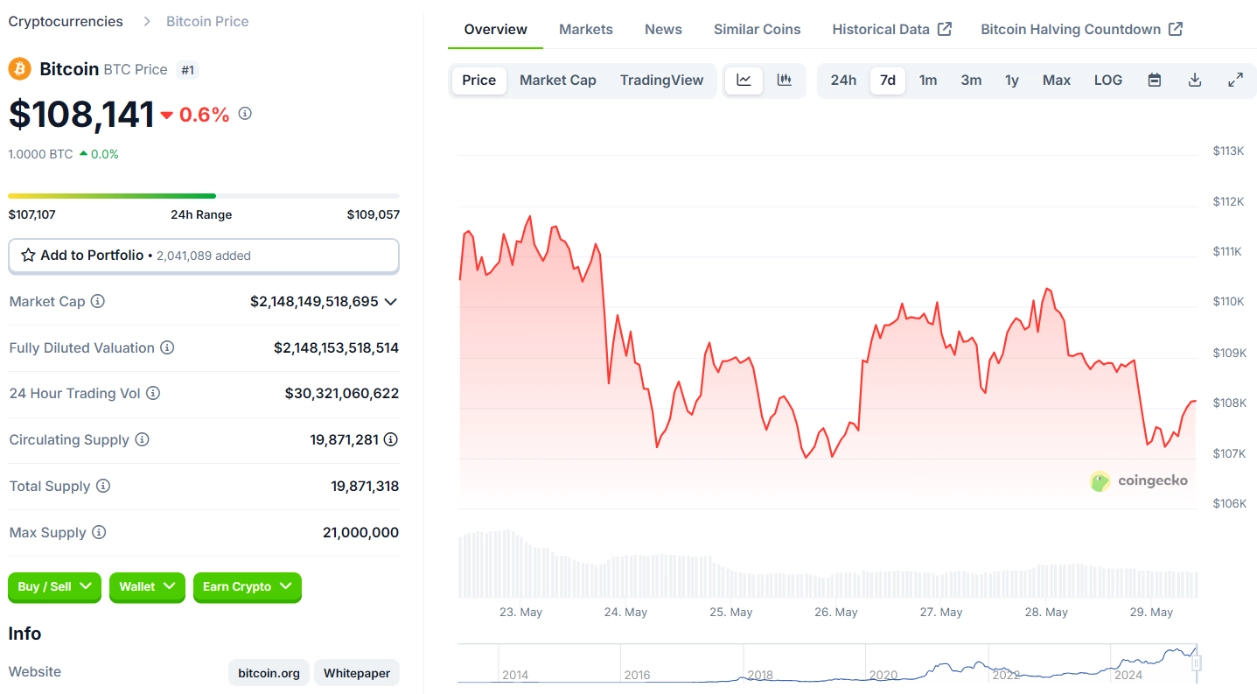Click the Cryptocurrencies breadcrumb link
The image size is (1257, 694).
66,21
